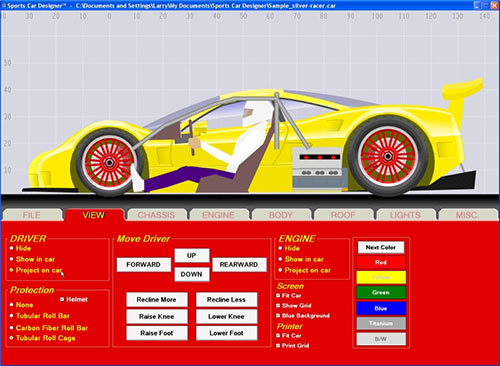This screenshot has width=500, height=366.
Task: Click the Next Color button
Action: 381,247
